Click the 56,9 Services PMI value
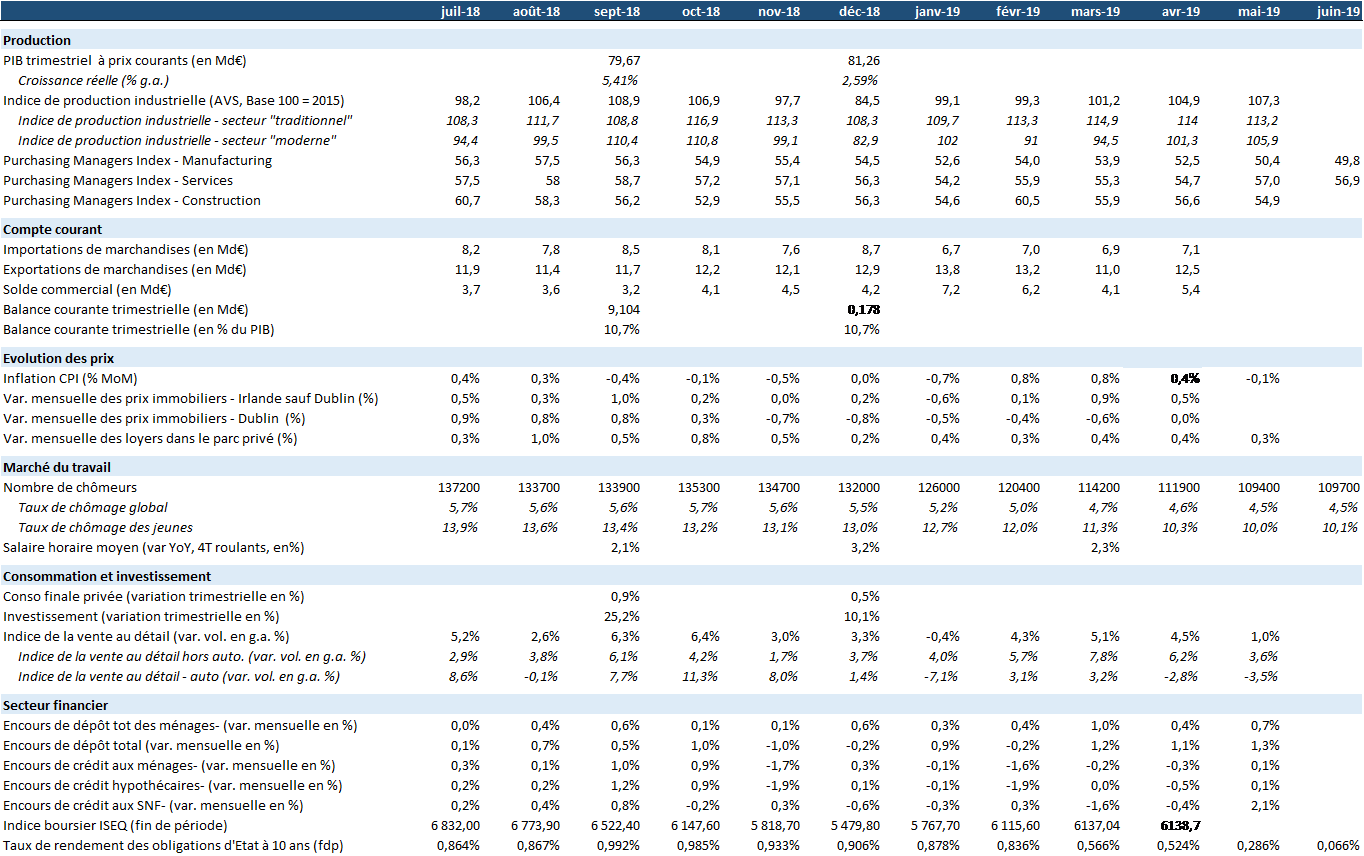Viewport: 1364px width, 856px height. 1347,181
